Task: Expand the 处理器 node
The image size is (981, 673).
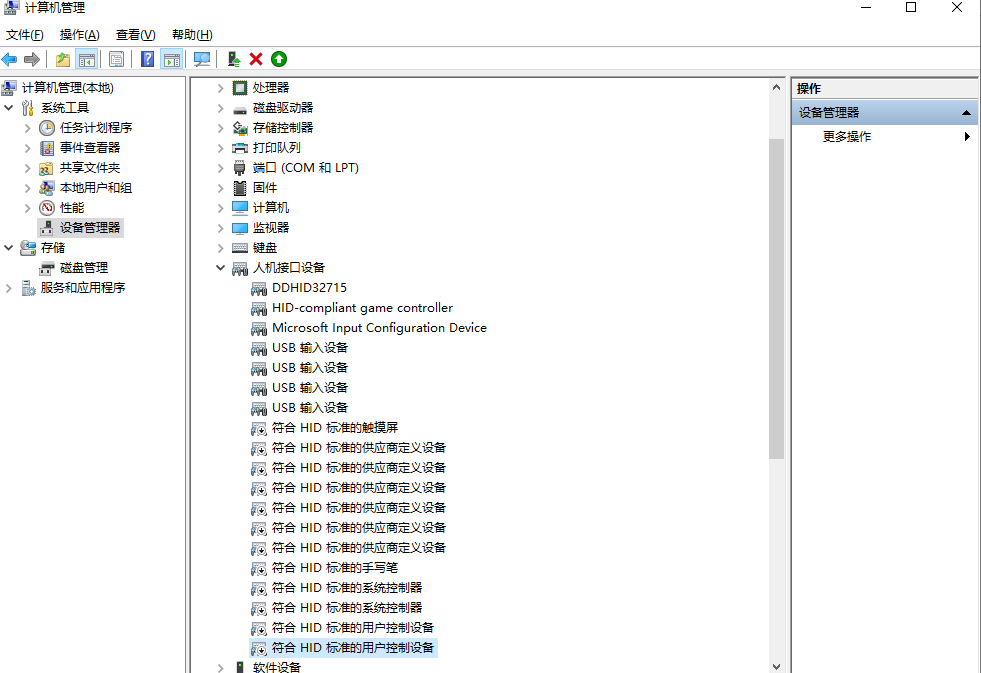Action: [220, 88]
